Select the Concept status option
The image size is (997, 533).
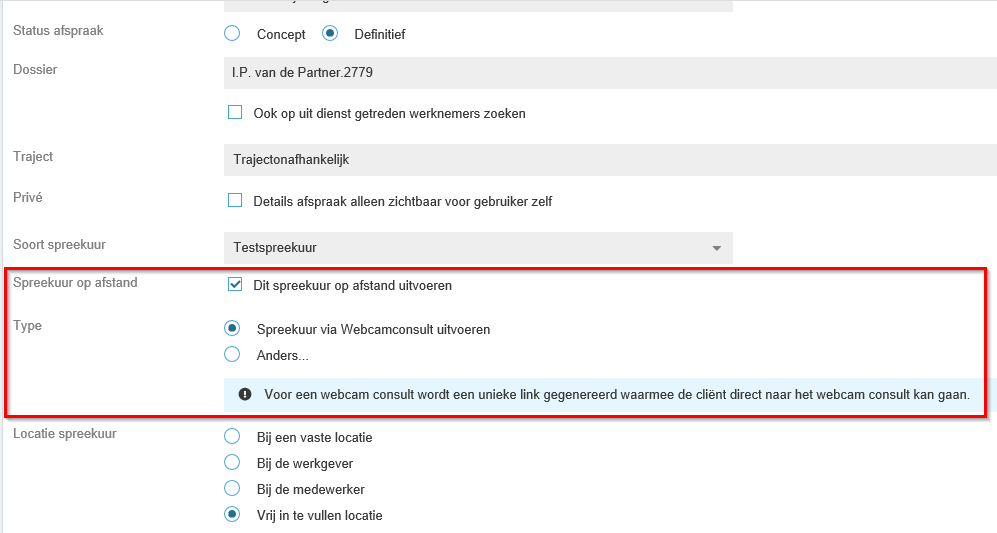(x=233, y=34)
